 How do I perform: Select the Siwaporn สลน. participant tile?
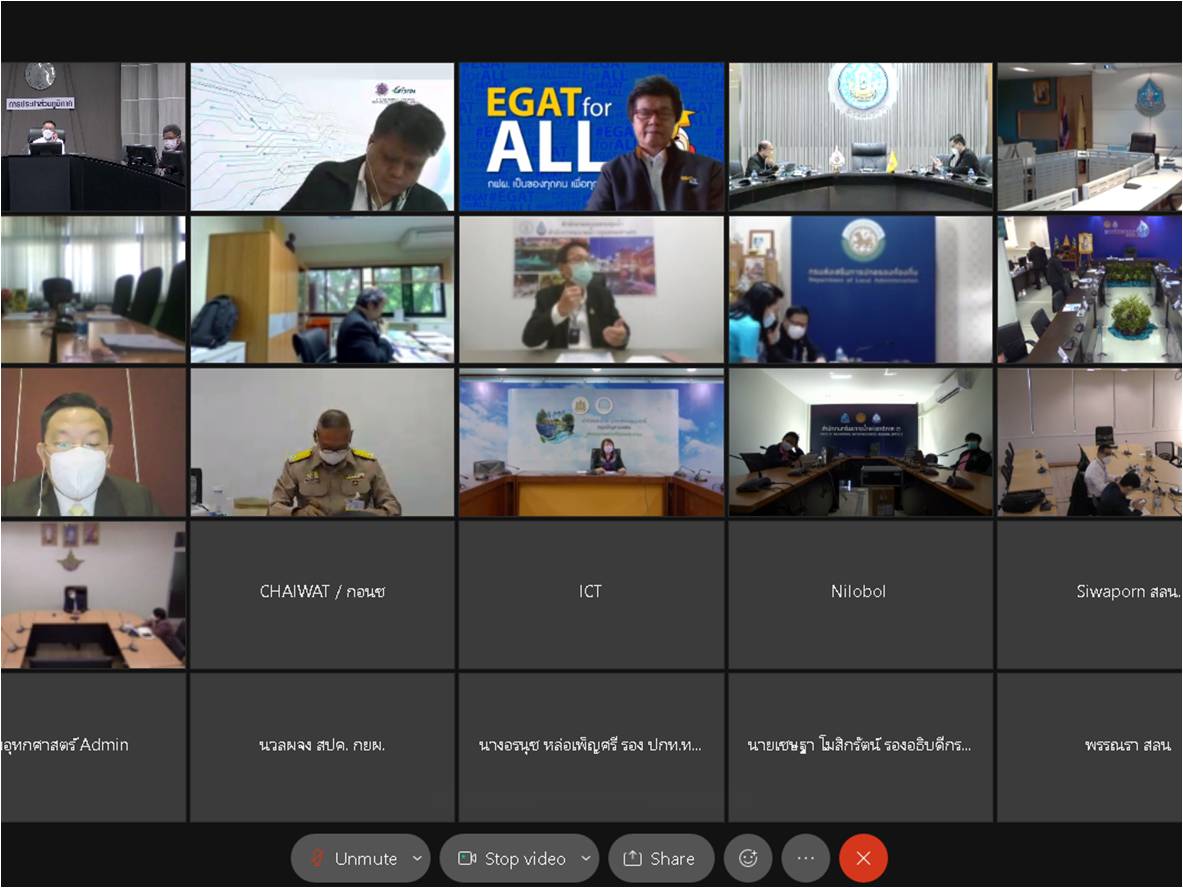coord(1090,593)
